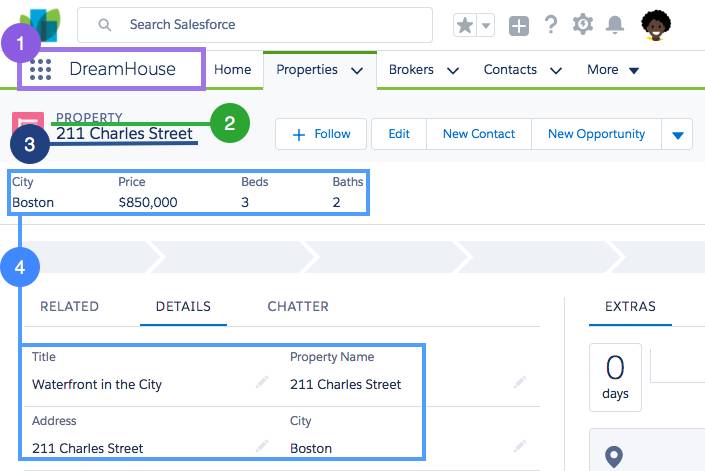Image resolution: width=705 pixels, height=471 pixels.
Task: Click the favorites star icon
Action: [x=465, y=25]
